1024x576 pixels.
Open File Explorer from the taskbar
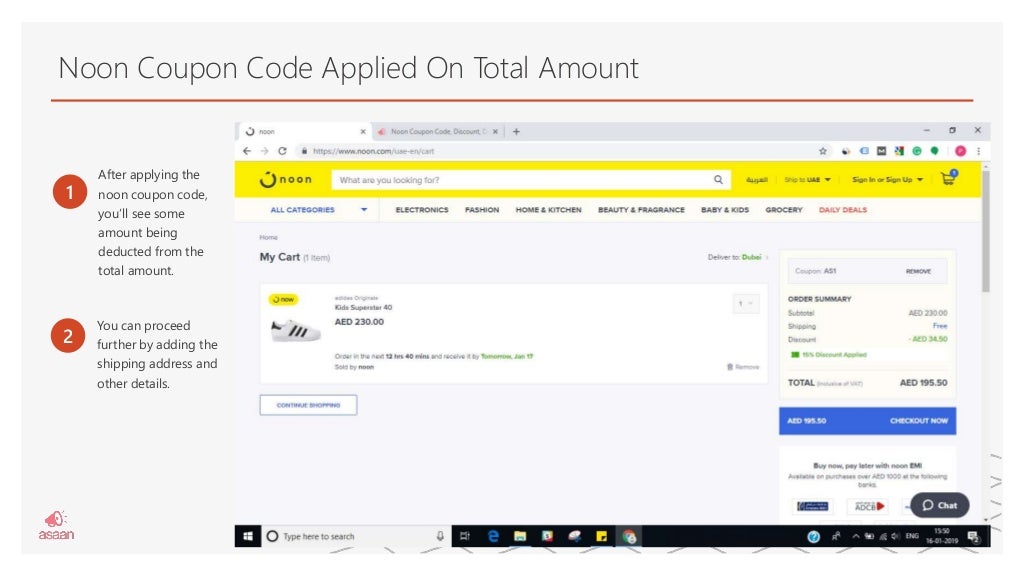[520, 536]
